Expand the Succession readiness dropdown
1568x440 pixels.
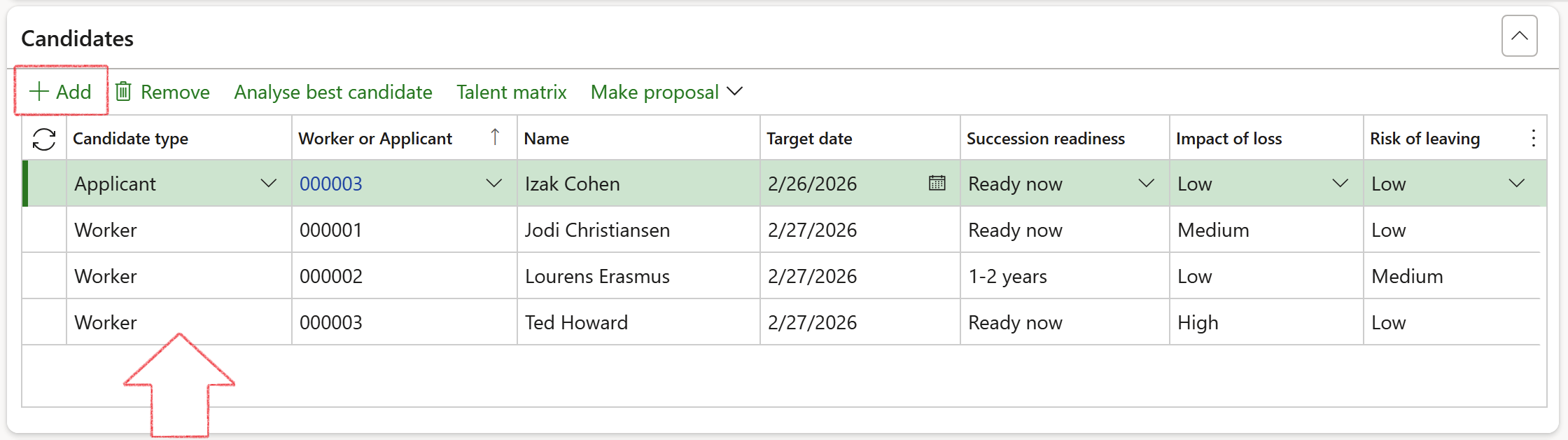point(1146,184)
